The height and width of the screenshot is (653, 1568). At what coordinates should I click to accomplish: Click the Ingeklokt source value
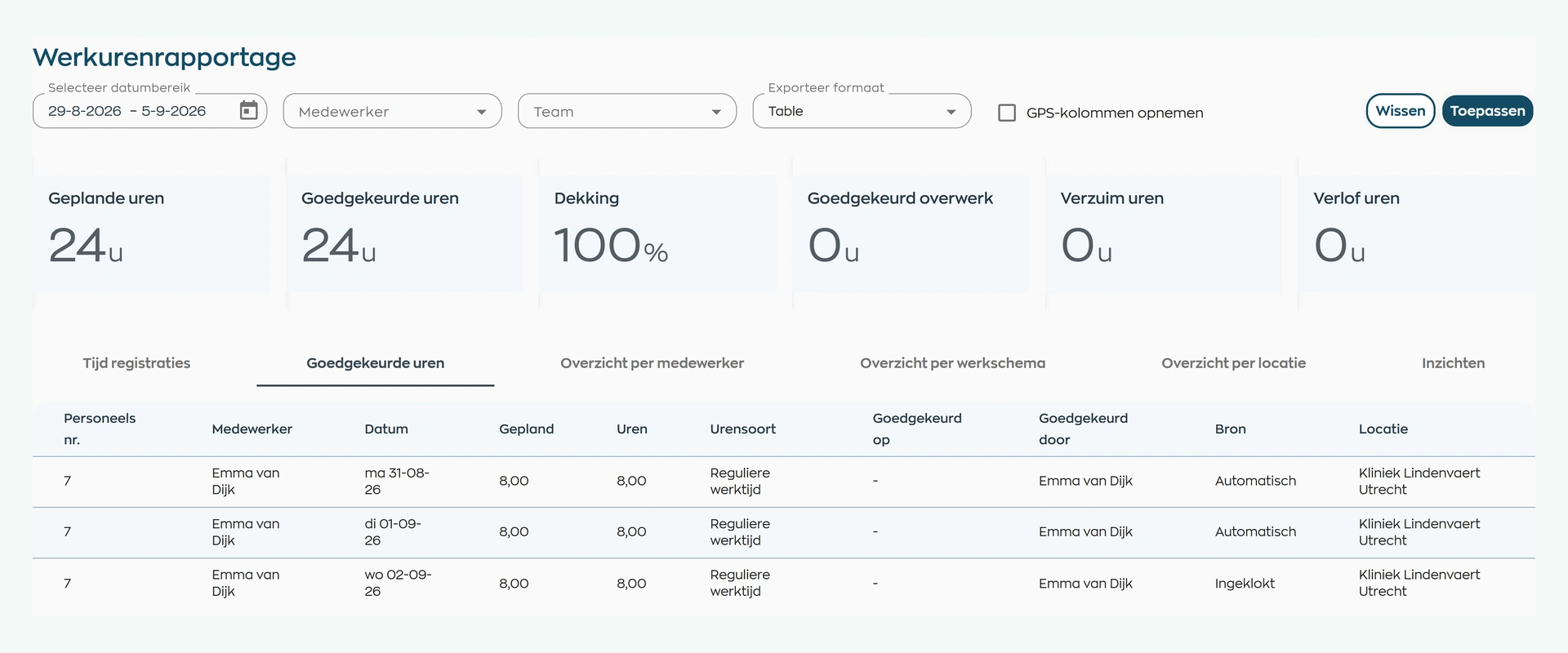1245,583
